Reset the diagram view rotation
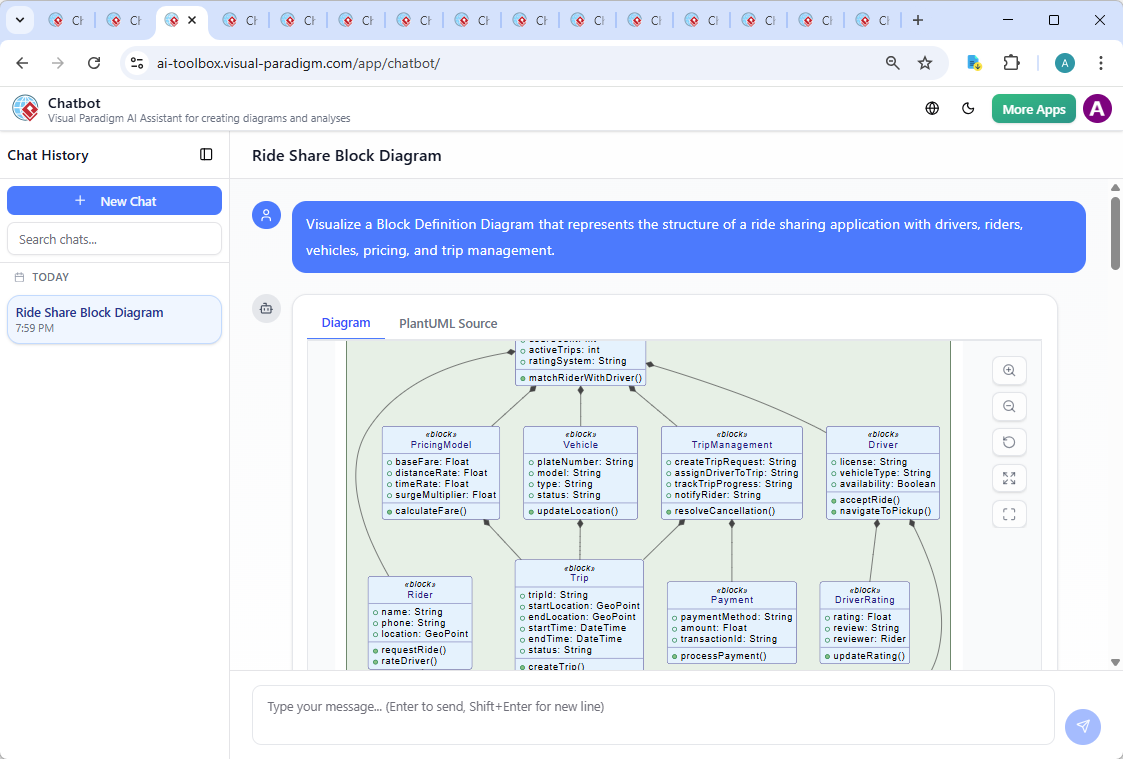 click(x=1009, y=442)
